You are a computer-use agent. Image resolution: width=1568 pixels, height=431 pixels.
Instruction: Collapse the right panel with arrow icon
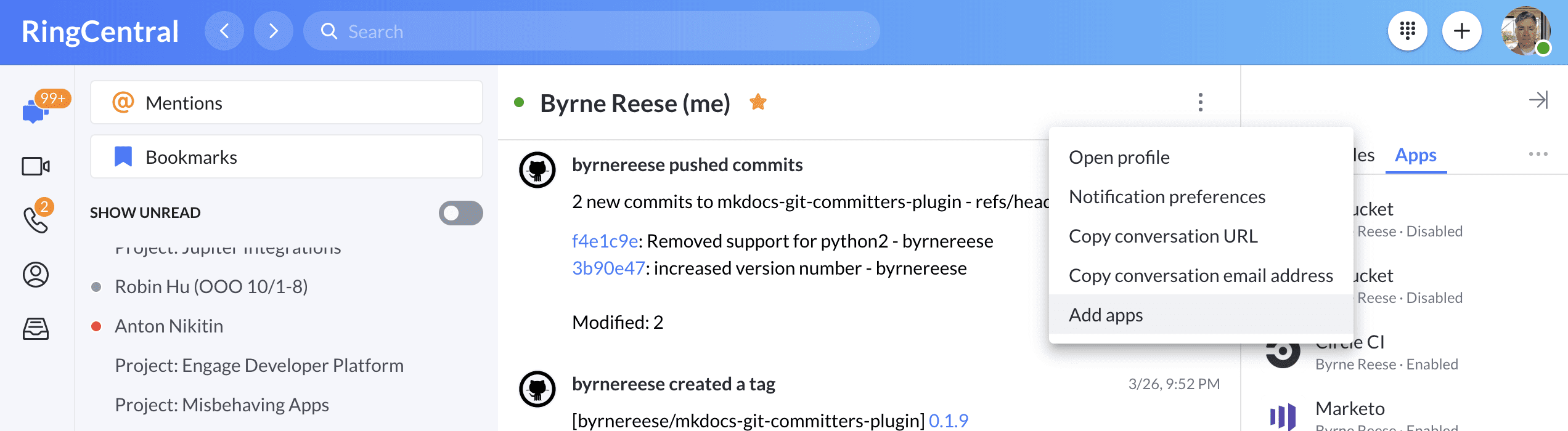click(x=1538, y=100)
